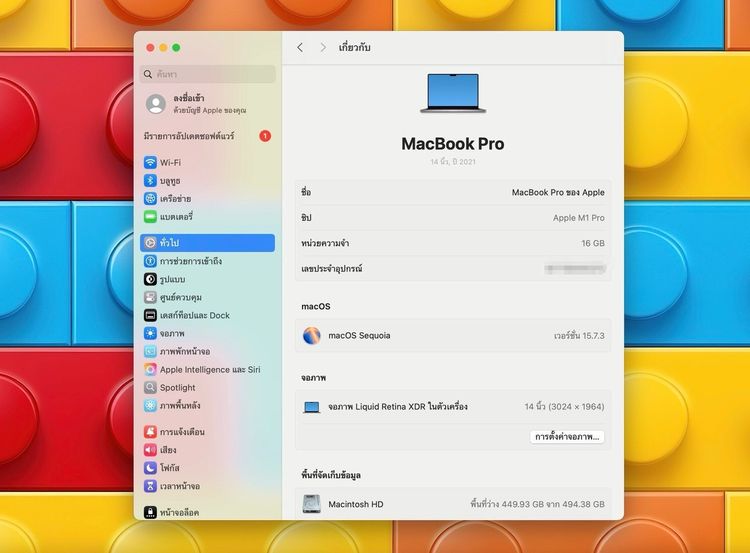The width and height of the screenshot is (750, 553).
Task: Open Apple Intelligence และ Siri icon
Action: point(150,369)
